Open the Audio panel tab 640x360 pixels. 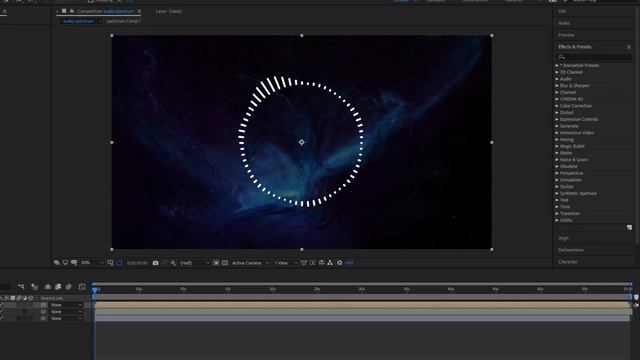[x=564, y=23]
